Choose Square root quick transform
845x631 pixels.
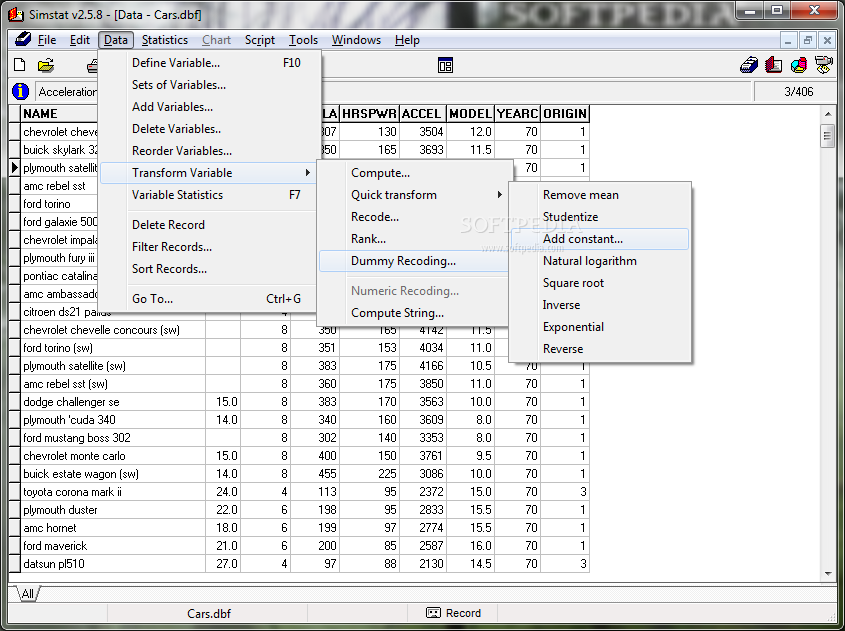coord(600,283)
